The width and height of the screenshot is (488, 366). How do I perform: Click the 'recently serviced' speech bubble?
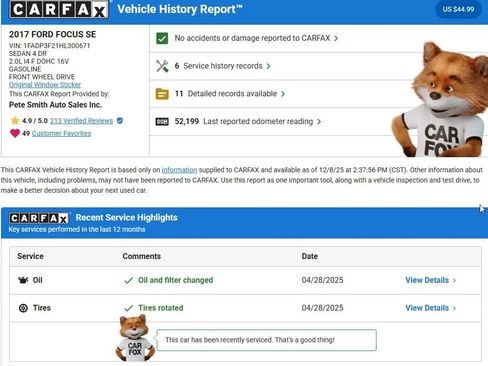tap(267, 340)
